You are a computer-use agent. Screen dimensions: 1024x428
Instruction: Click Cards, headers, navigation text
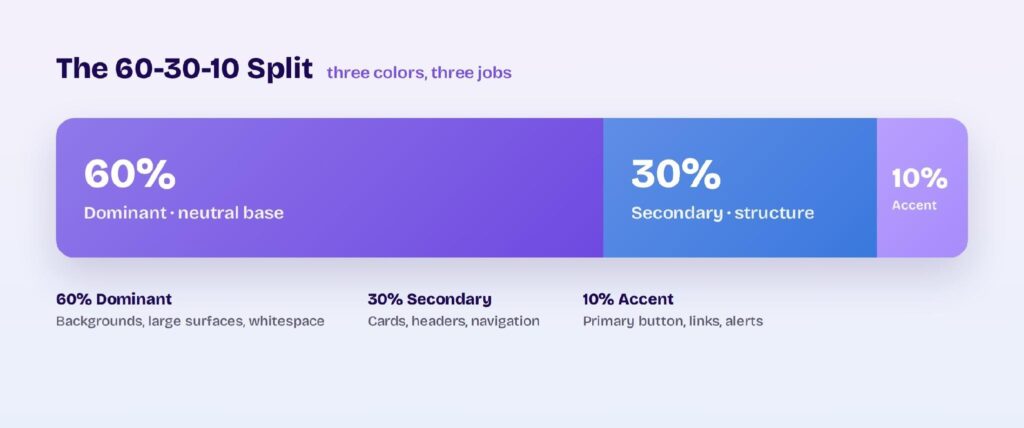454,321
